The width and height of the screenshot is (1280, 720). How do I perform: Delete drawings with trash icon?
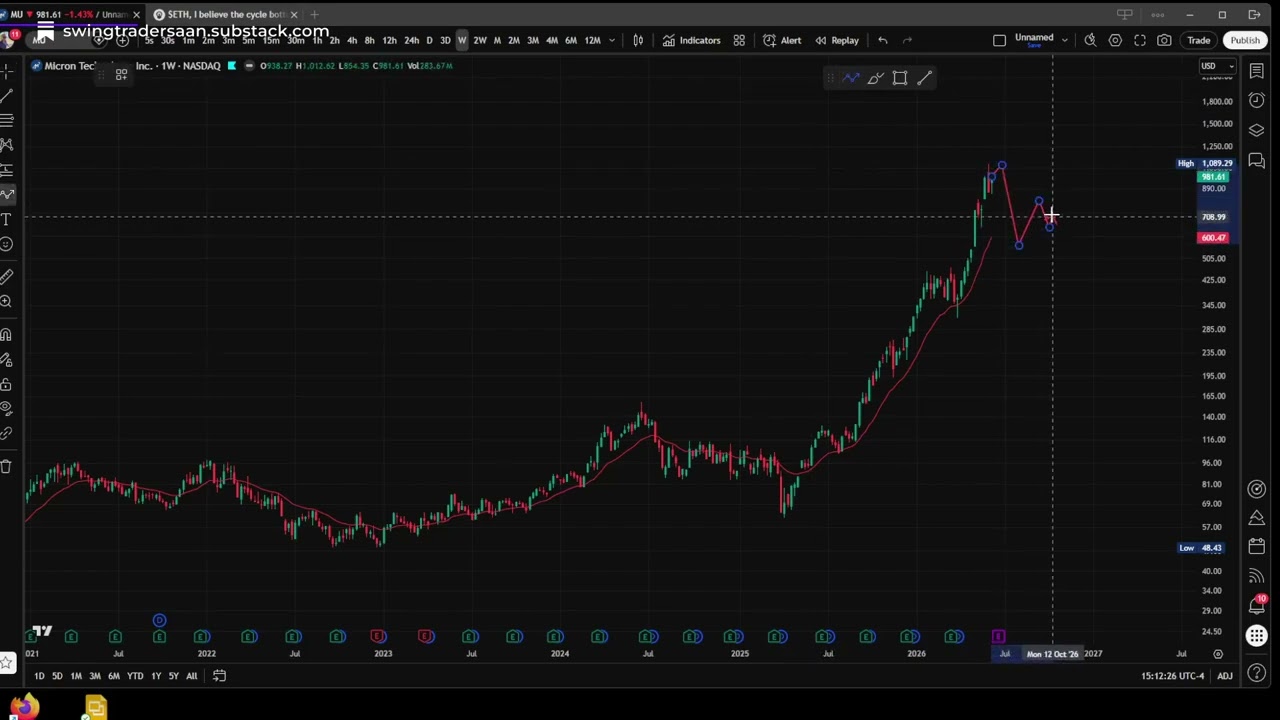click(6, 467)
